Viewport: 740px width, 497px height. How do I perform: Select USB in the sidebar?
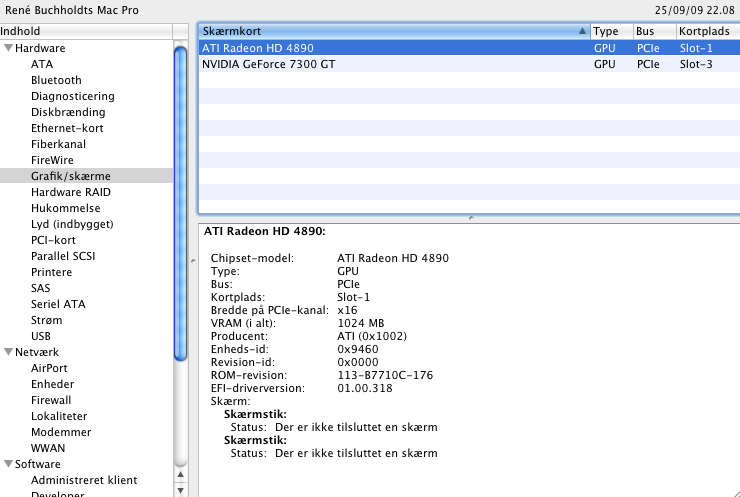tap(41, 336)
